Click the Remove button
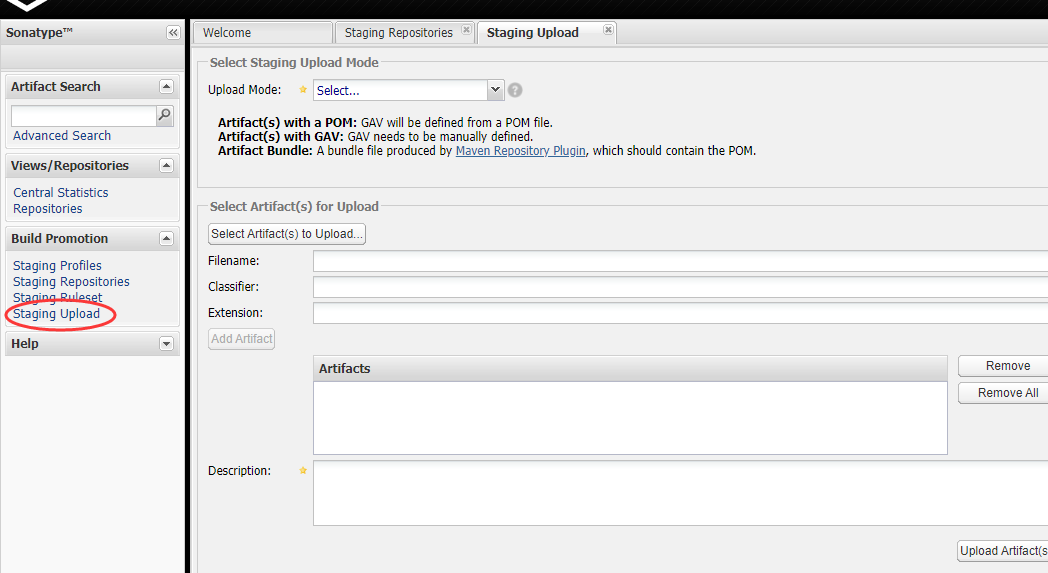1048x573 pixels. pos(1003,366)
